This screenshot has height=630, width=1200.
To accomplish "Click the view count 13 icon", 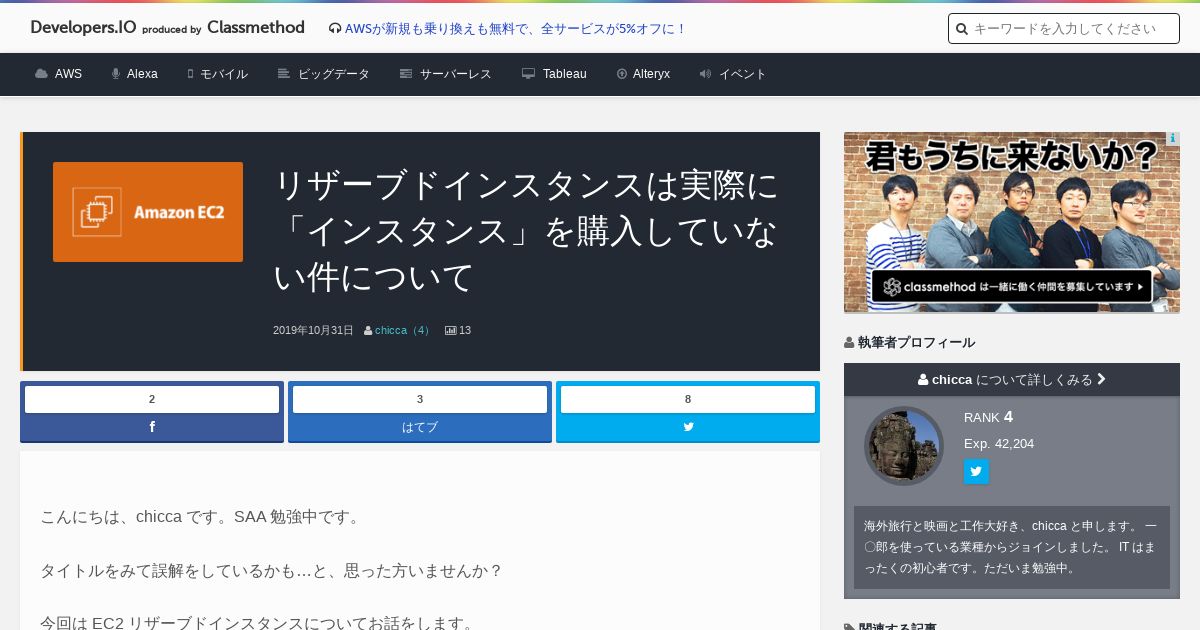I will [451, 330].
